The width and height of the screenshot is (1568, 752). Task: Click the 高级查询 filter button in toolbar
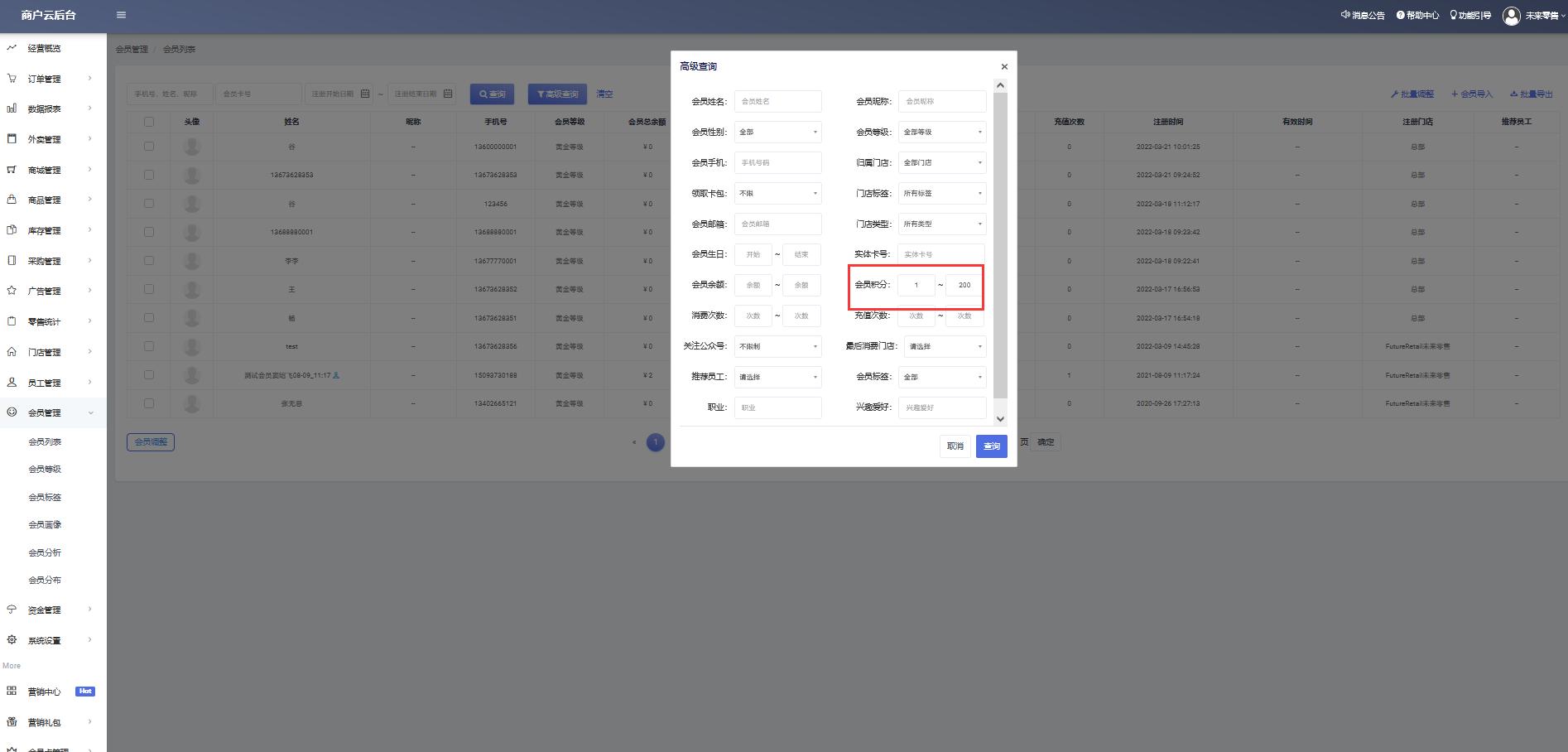[x=557, y=94]
